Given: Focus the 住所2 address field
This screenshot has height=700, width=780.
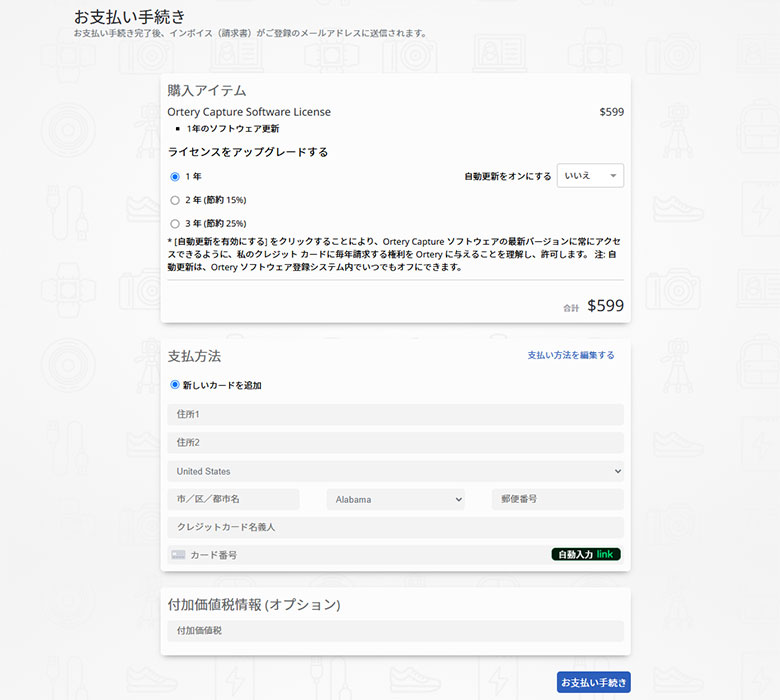Looking at the screenshot, I should pyautogui.click(x=395, y=442).
